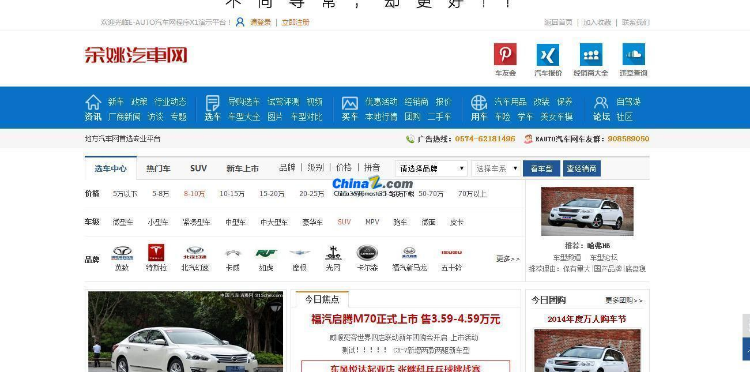Open 二手车 in the navigation bar
Image resolution: width=750 pixels, height=372 pixels.
pyautogui.click(x=439, y=117)
